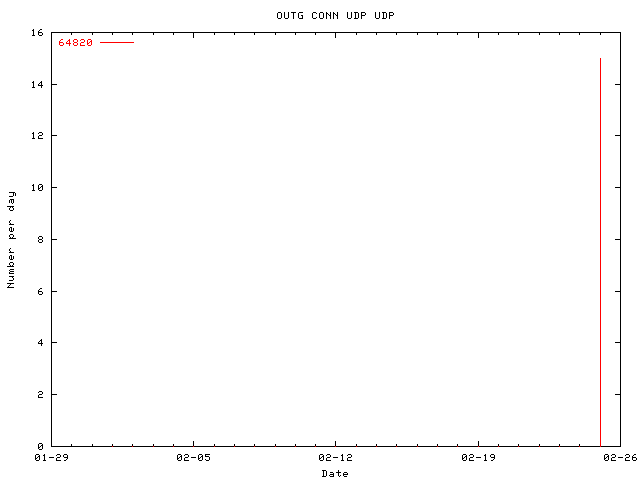
Task: Click the y-axis value 6
Action: click(40, 291)
